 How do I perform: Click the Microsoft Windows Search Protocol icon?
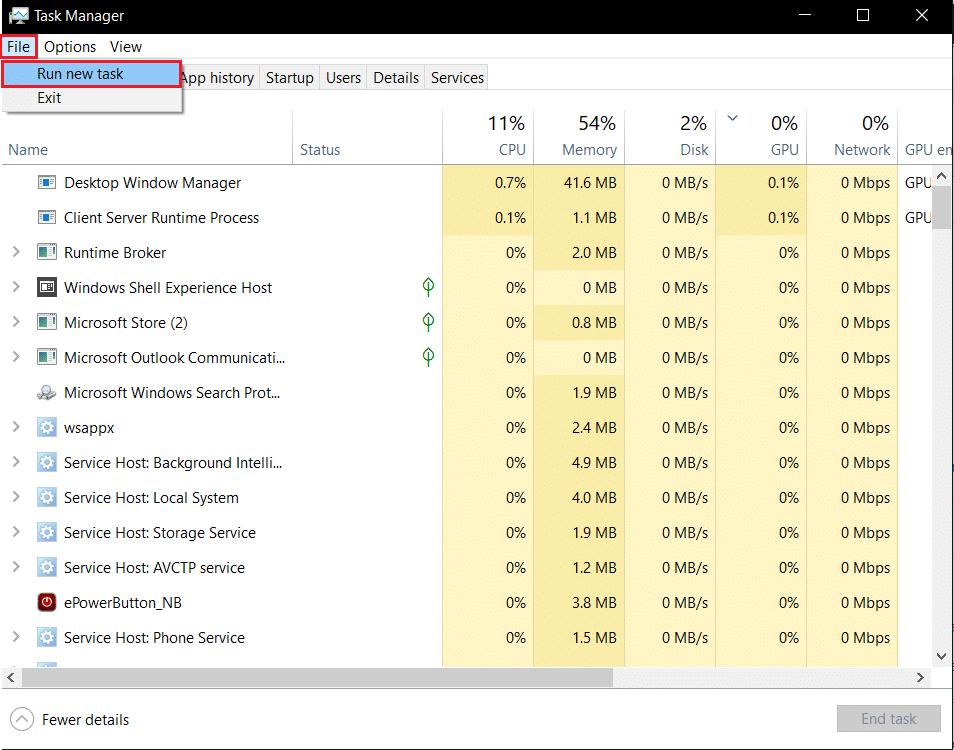[47, 393]
